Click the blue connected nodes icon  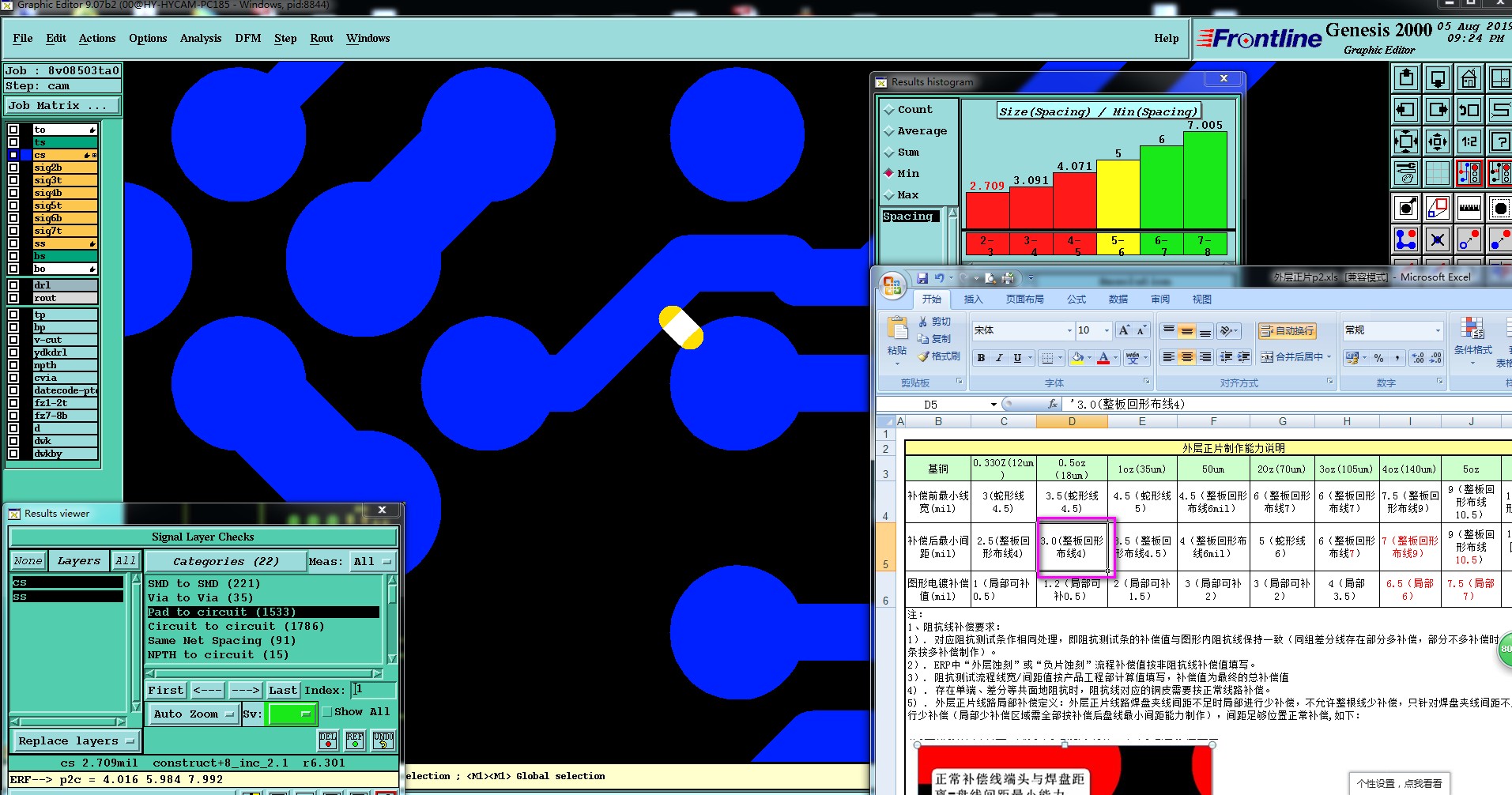coord(1406,239)
